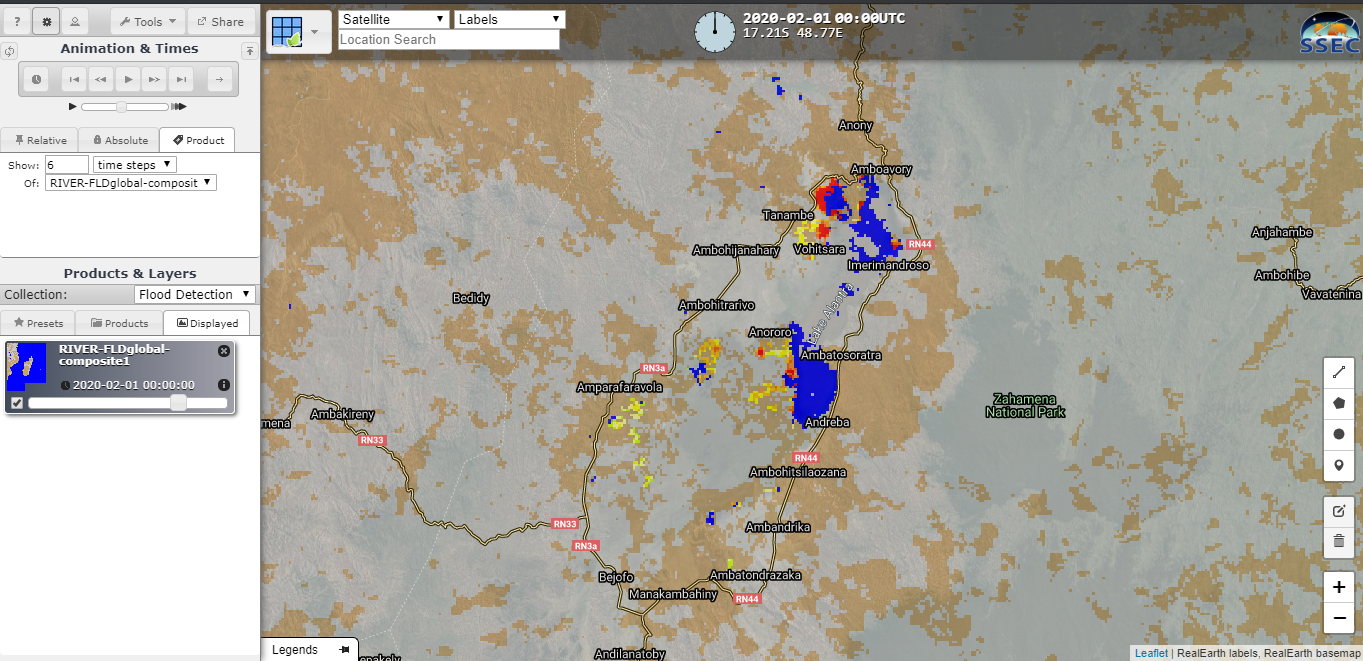The width and height of the screenshot is (1363, 661).
Task: Open the help question mark button
Action: (17, 21)
